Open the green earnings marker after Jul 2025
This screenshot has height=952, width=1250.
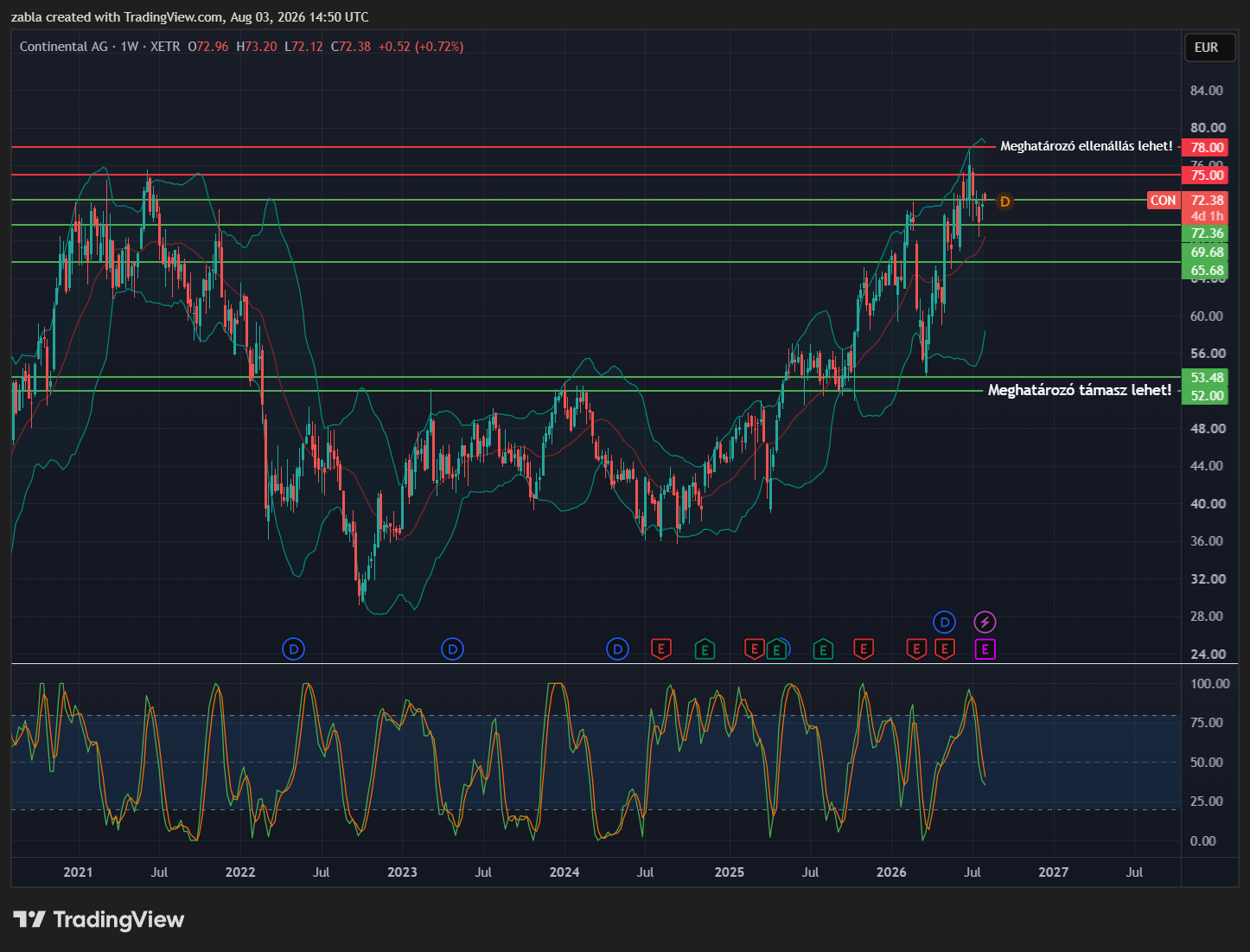pos(823,649)
